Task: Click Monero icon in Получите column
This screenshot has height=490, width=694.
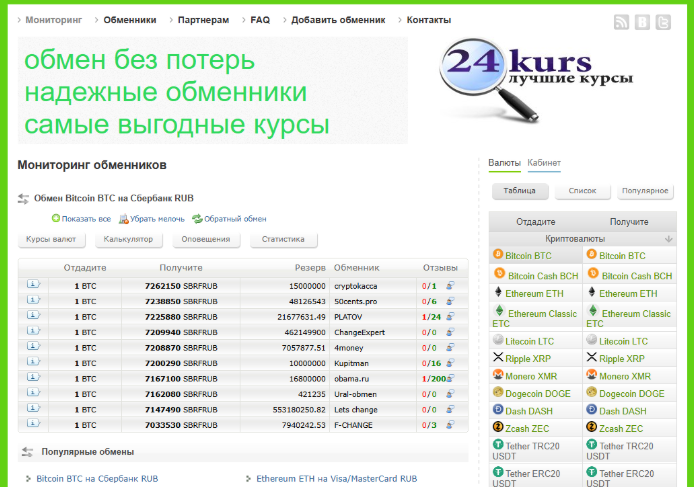Action: (x=592, y=374)
